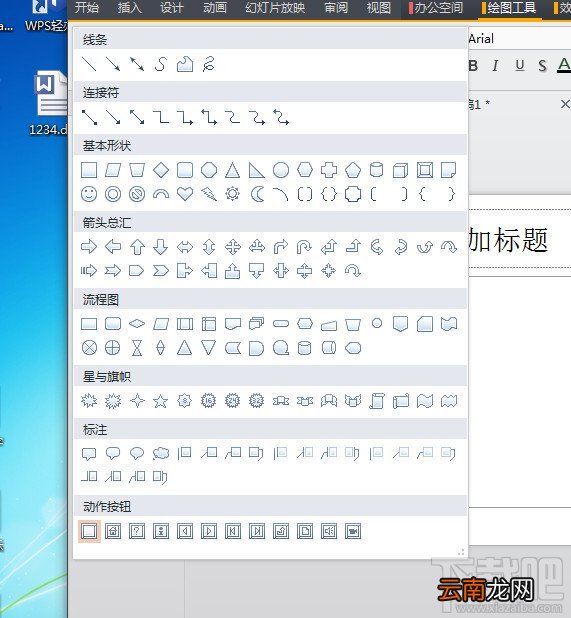Screen dimensions: 571x618
Task: Select the Movie action button
Action: pyautogui.click(x=353, y=531)
